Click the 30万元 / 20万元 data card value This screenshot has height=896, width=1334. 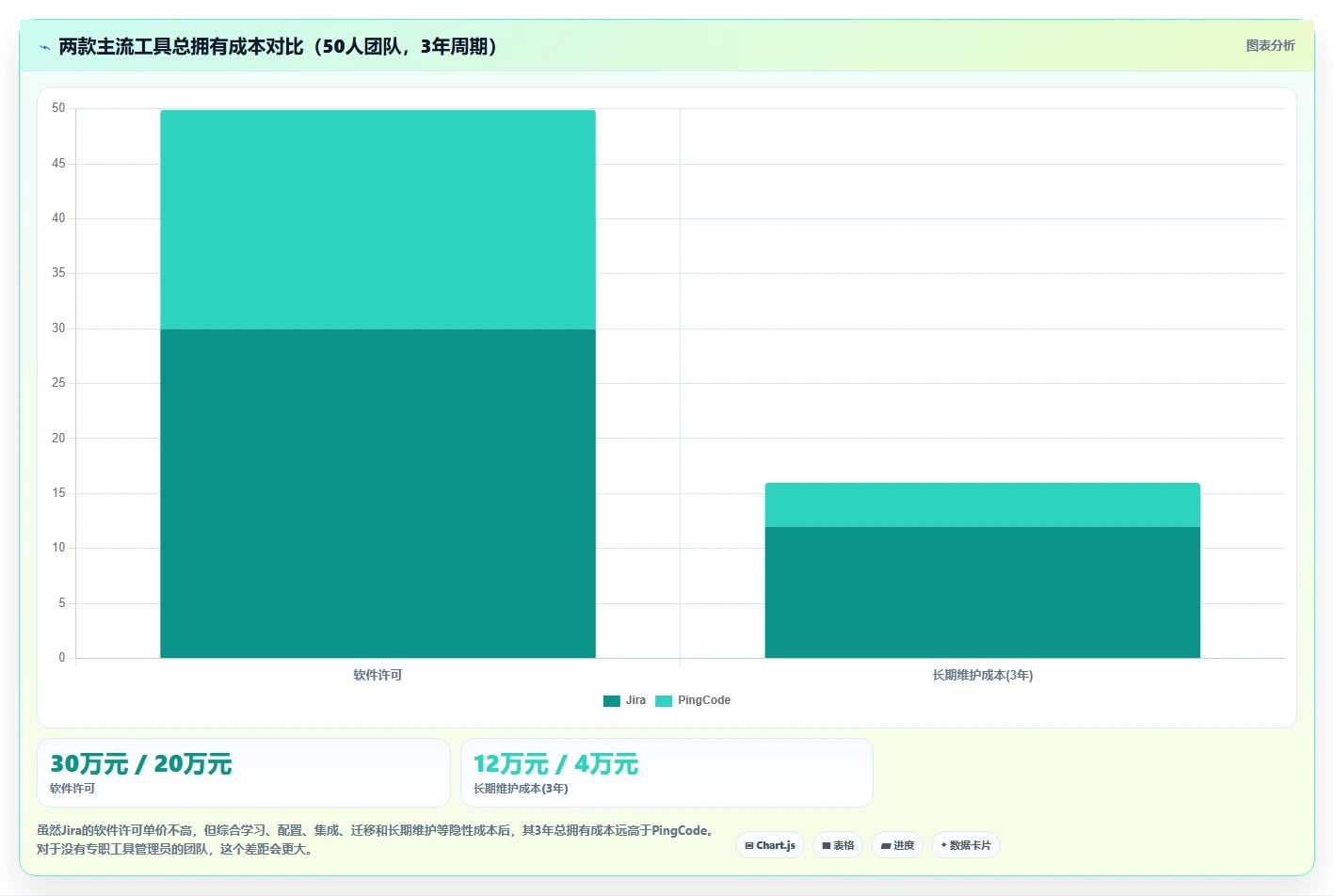(141, 763)
